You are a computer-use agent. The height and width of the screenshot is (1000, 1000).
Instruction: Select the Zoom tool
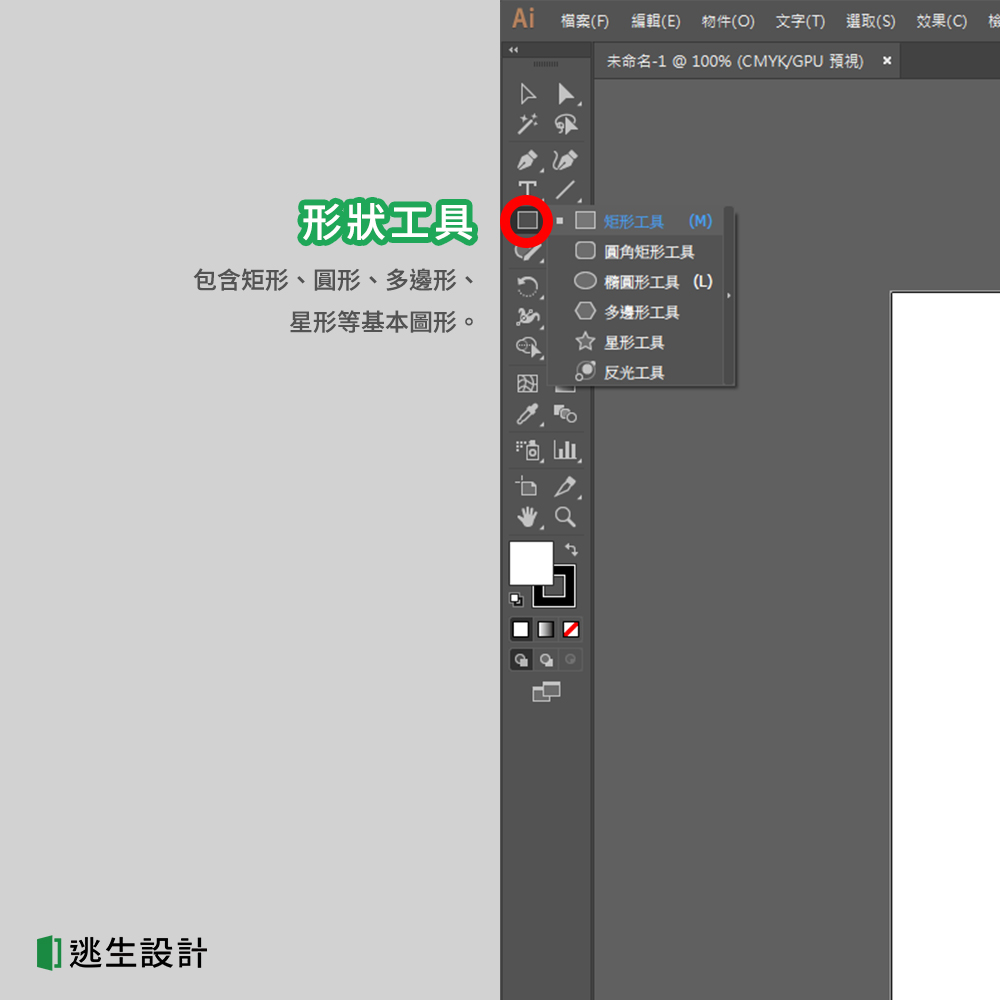[x=566, y=516]
